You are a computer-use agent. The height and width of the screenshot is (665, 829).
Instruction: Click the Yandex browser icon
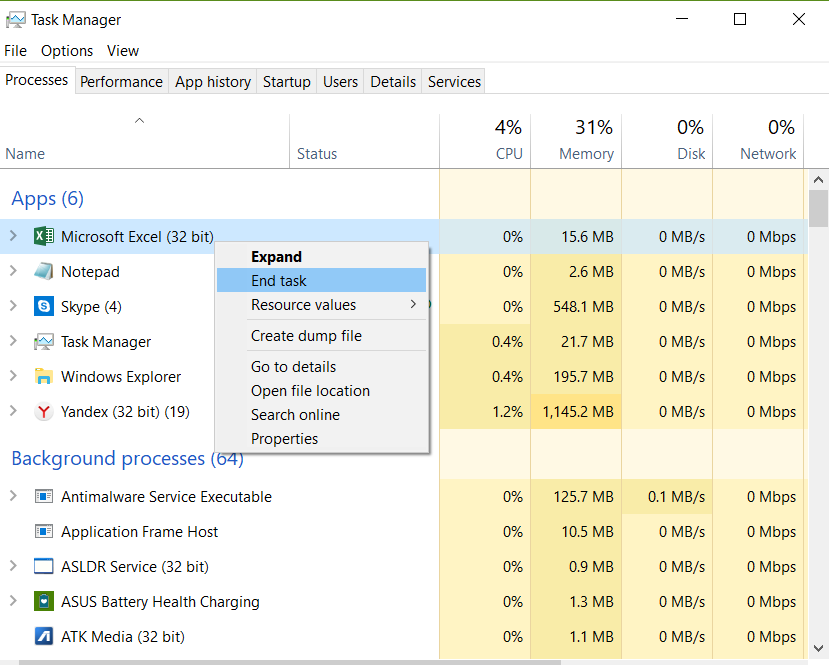tap(43, 411)
